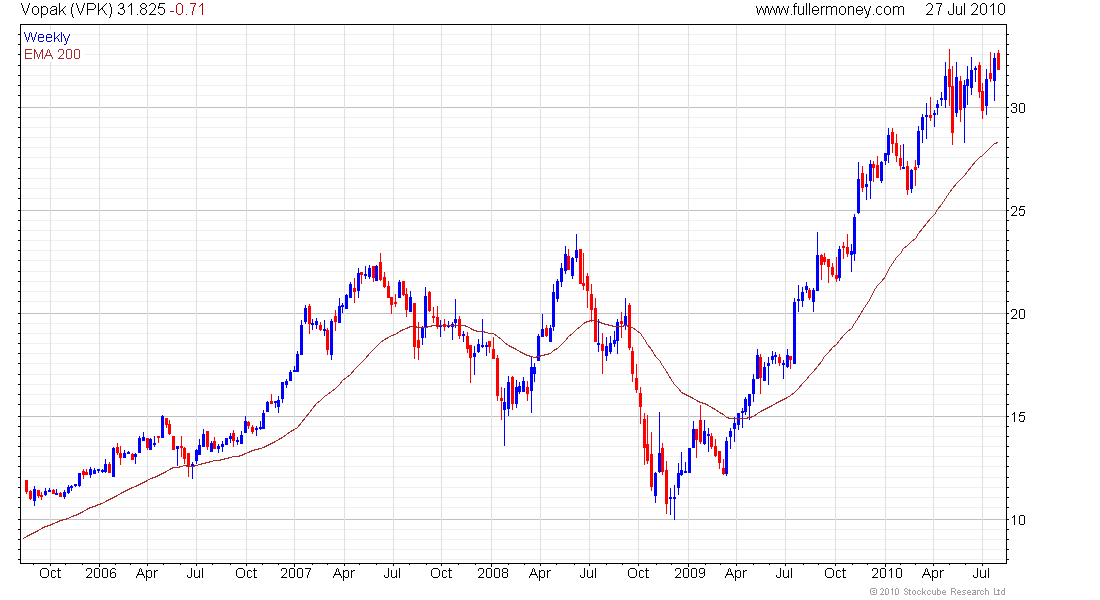This screenshot has height=600, width=1100.
Task: Click the 20 price axis label
Action: 1017,314
